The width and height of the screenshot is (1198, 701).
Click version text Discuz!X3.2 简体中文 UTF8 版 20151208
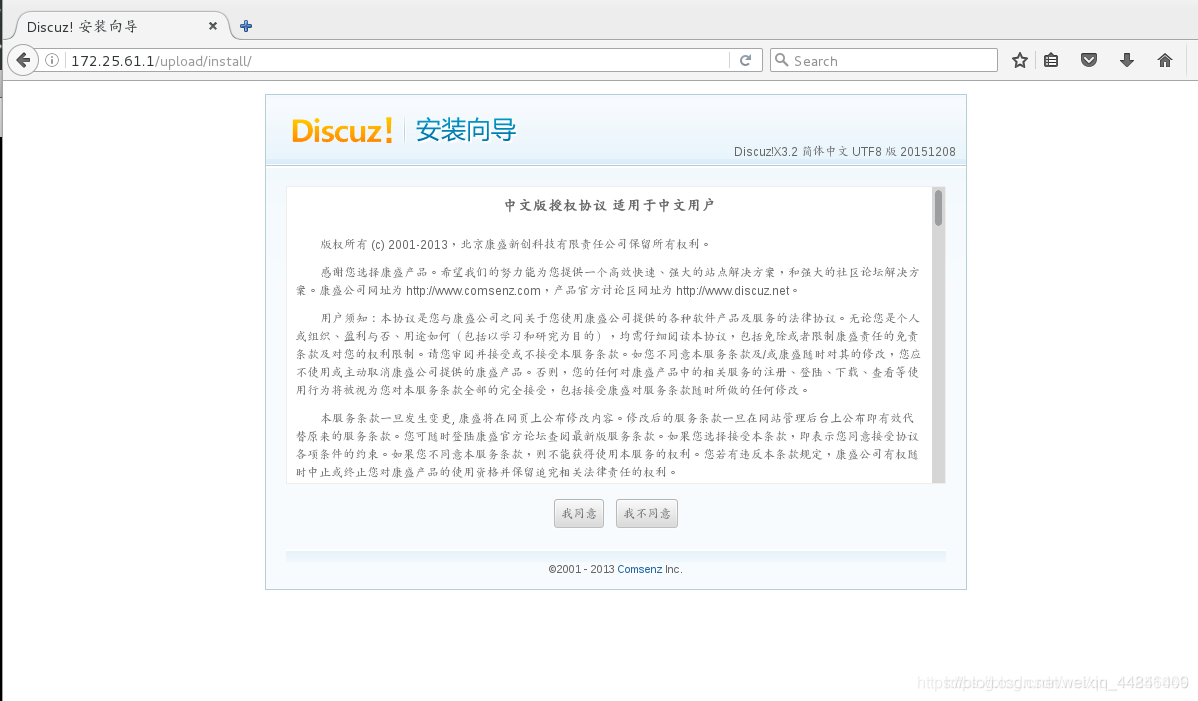pyautogui.click(x=844, y=151)
